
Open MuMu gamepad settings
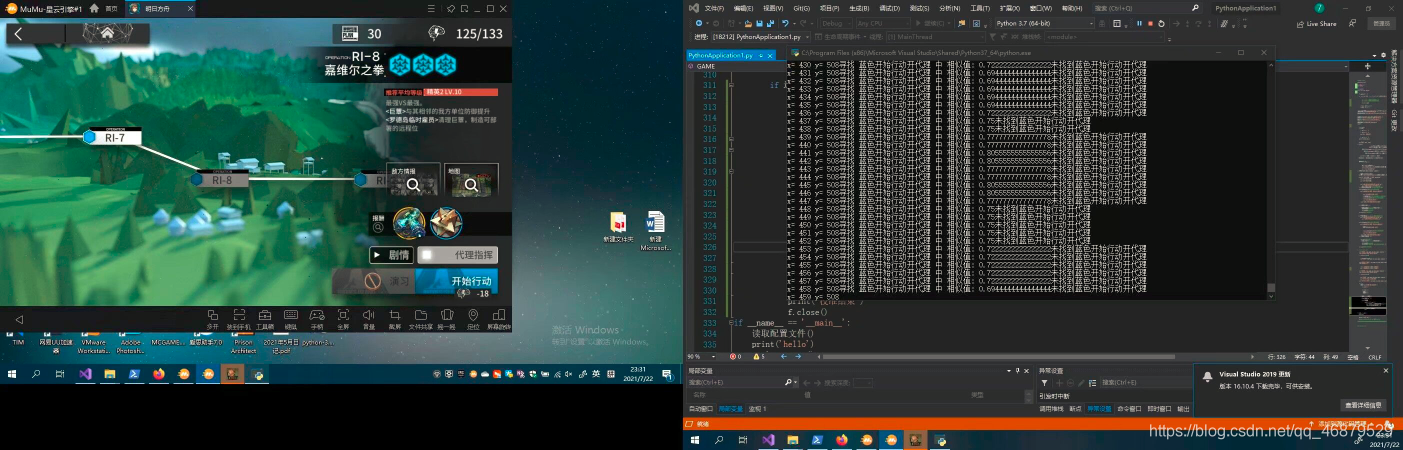[x=317, y=318]
